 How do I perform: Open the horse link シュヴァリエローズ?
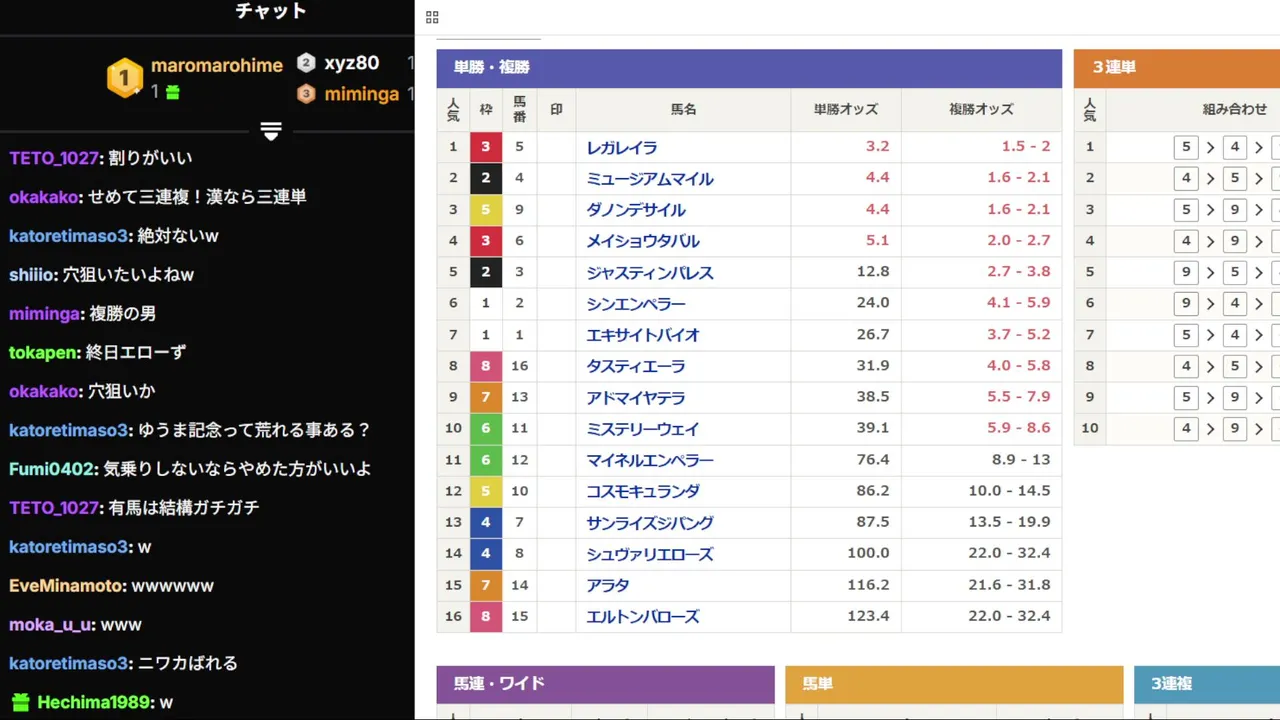(x=650, y=555)
